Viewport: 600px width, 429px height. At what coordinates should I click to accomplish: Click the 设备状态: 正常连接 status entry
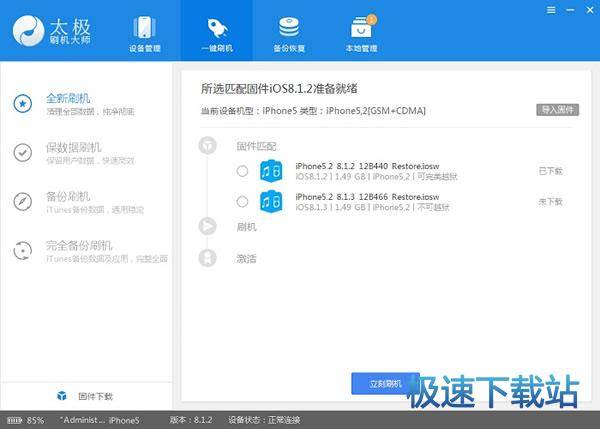click(264, 420)
